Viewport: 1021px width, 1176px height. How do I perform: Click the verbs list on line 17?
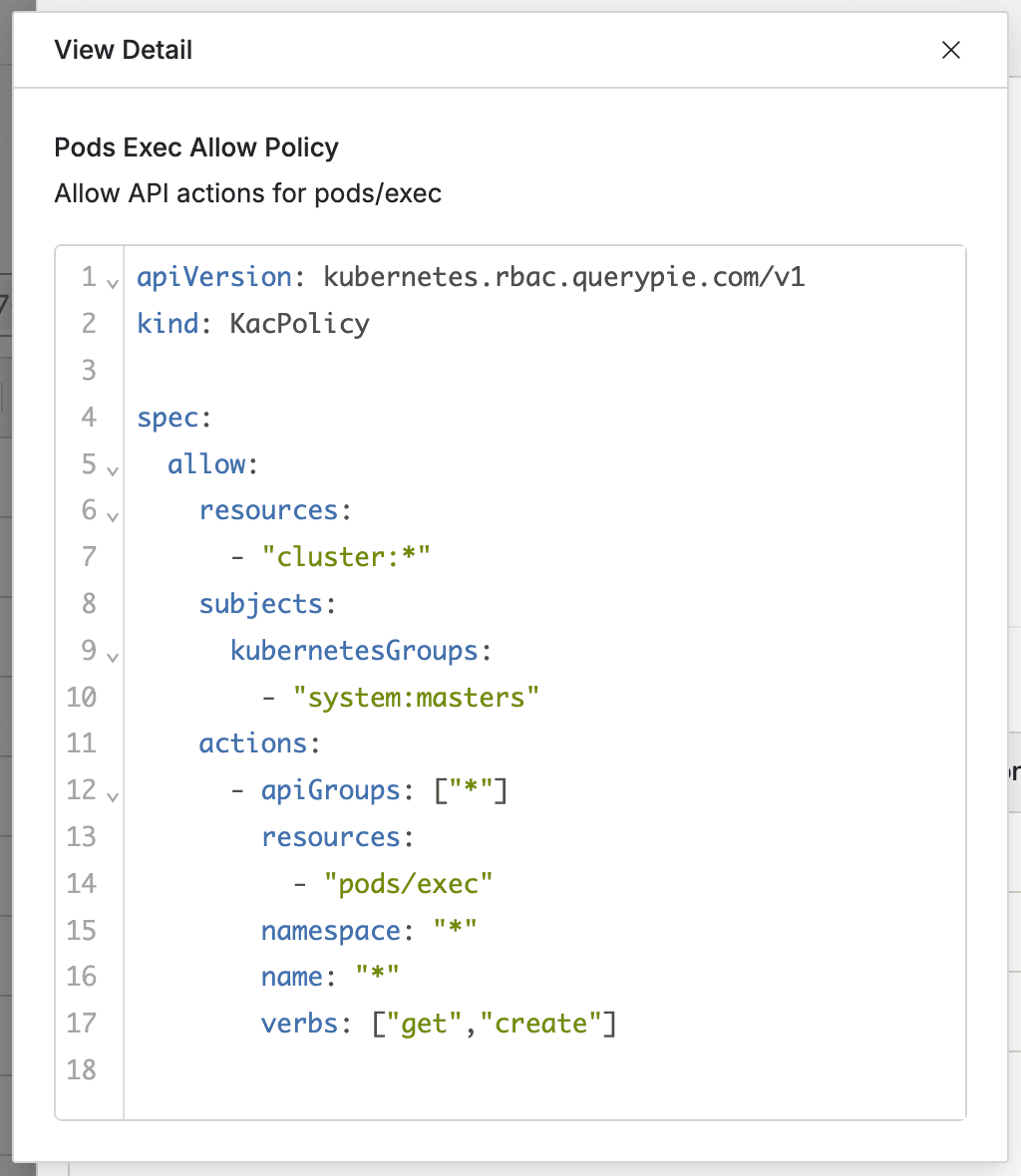coord(494,1024)
